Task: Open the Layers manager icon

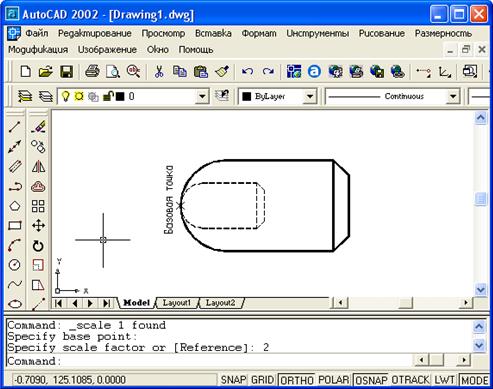Action: pos(25,96)
